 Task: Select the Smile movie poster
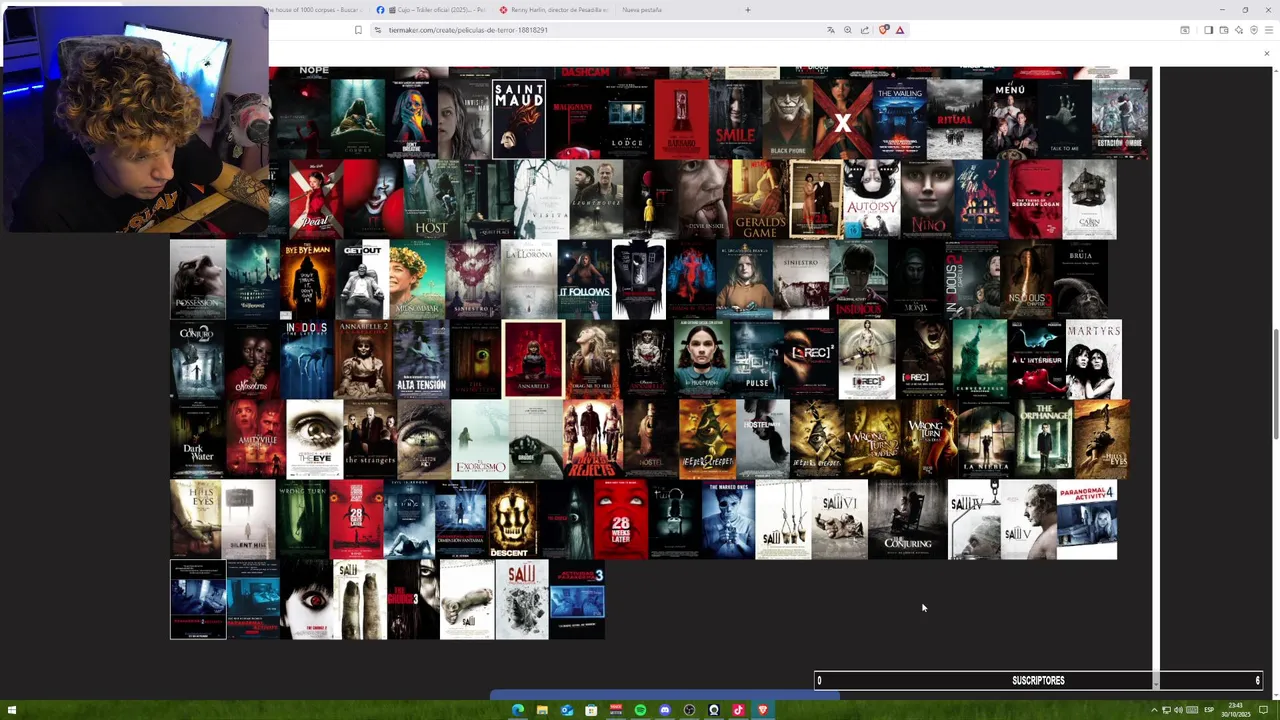tap(735, 119)
